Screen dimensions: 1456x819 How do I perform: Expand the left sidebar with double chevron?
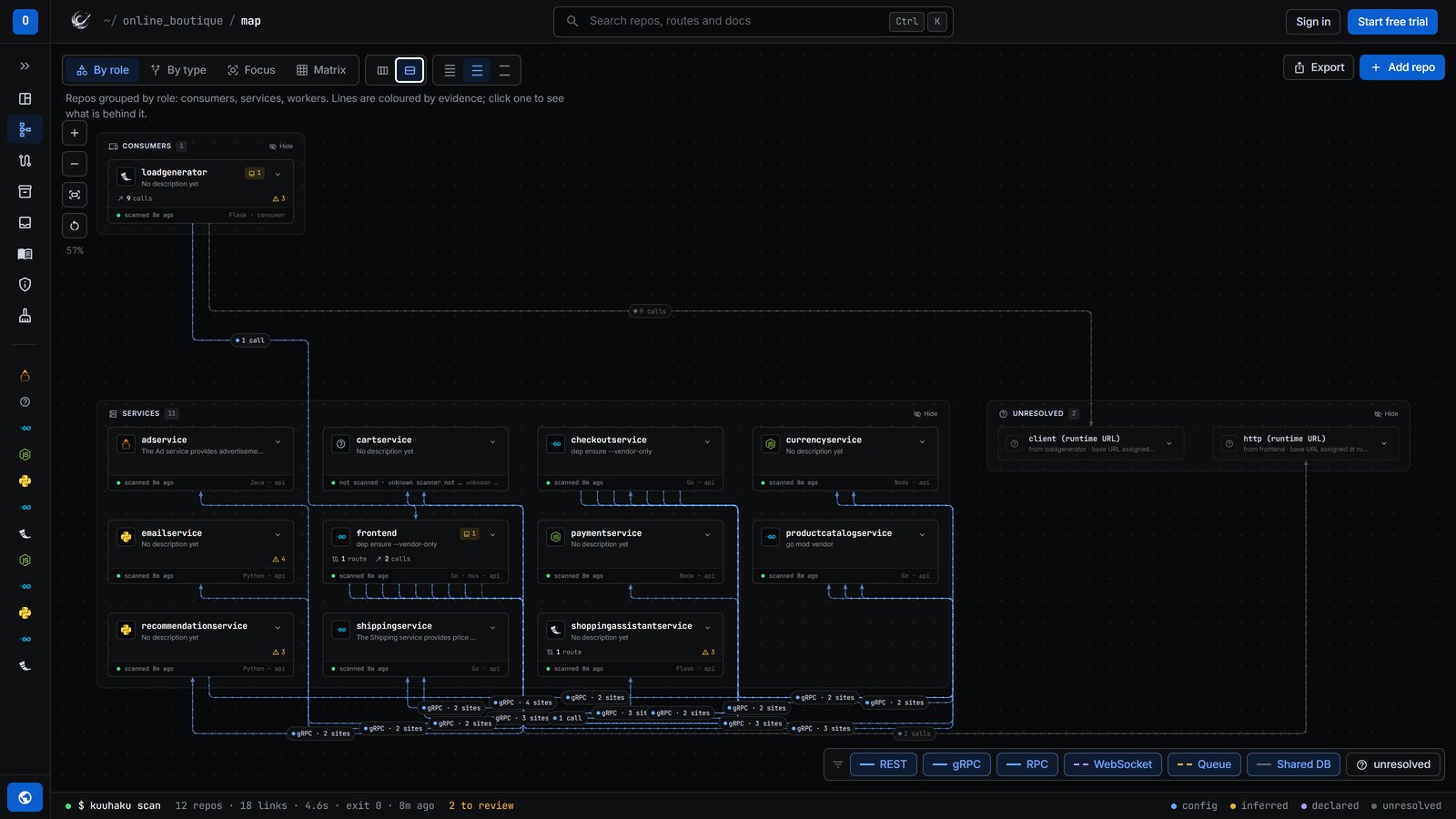pyautogui.click(x=25, y=66)
